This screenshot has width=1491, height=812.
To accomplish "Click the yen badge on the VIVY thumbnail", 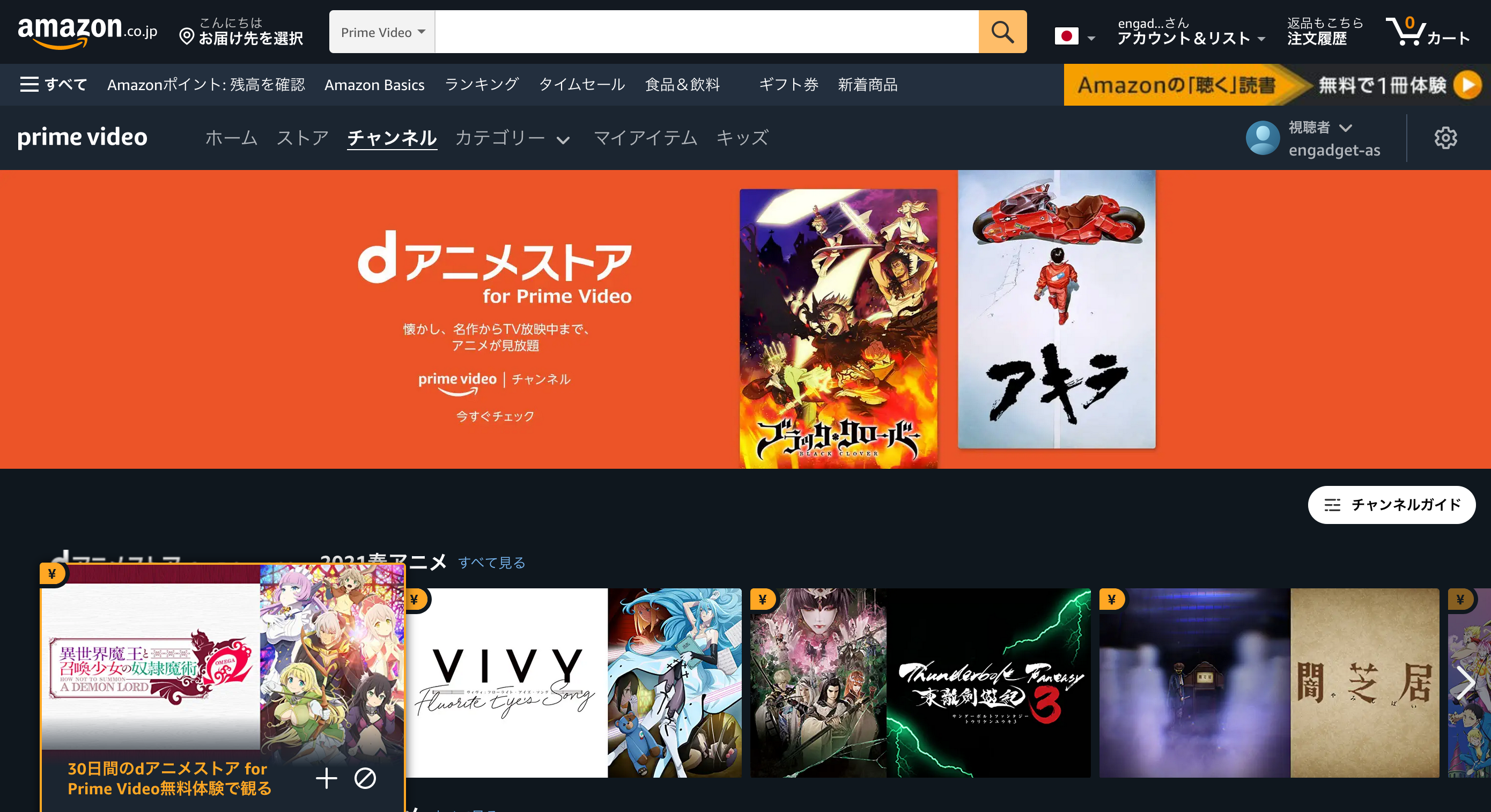I will point(416,599).
